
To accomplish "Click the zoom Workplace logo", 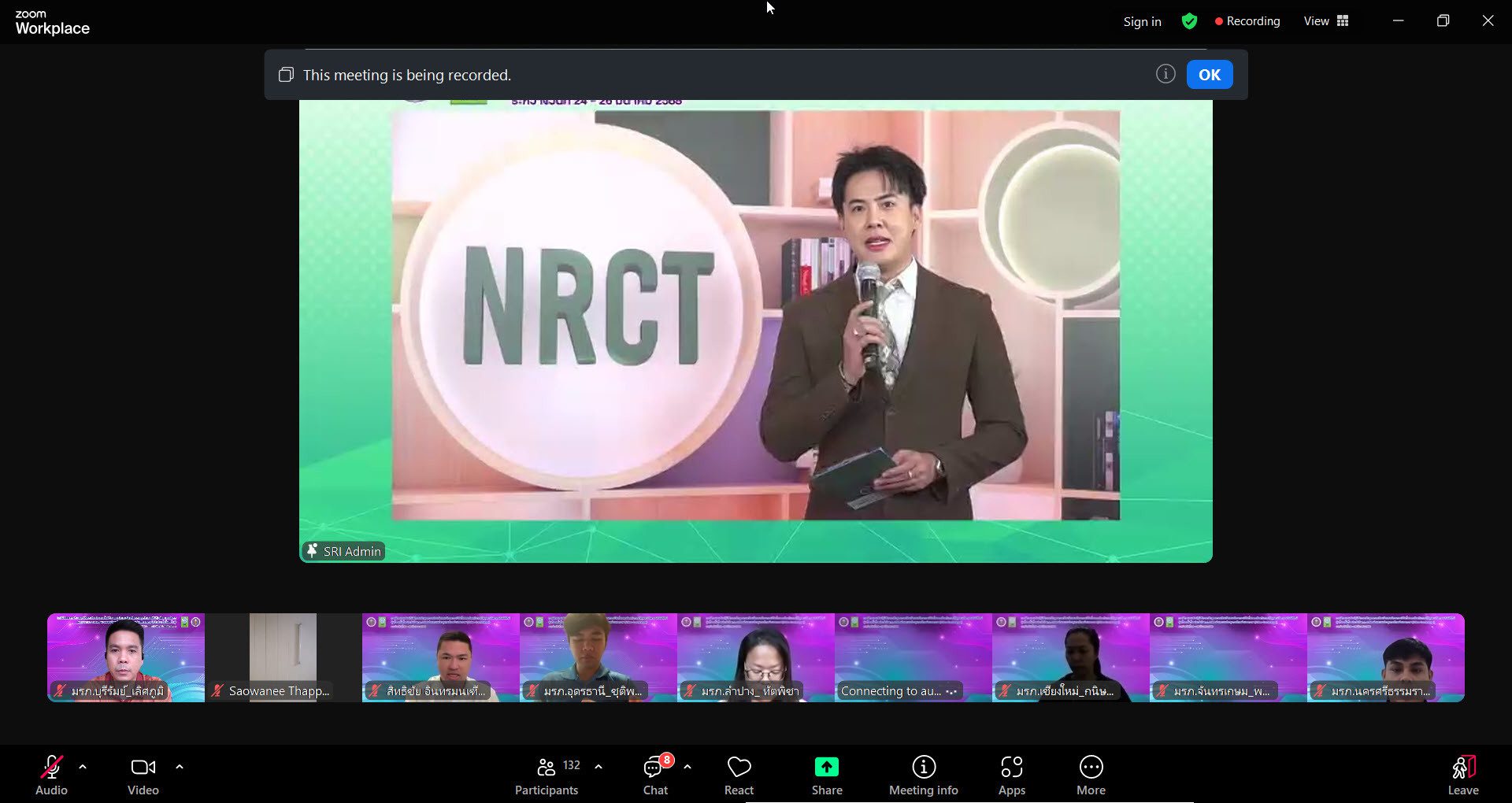I will (52, 23).
